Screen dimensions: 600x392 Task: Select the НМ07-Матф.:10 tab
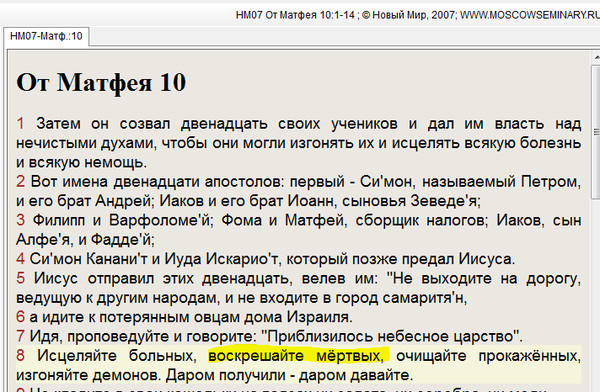point(46,36)
